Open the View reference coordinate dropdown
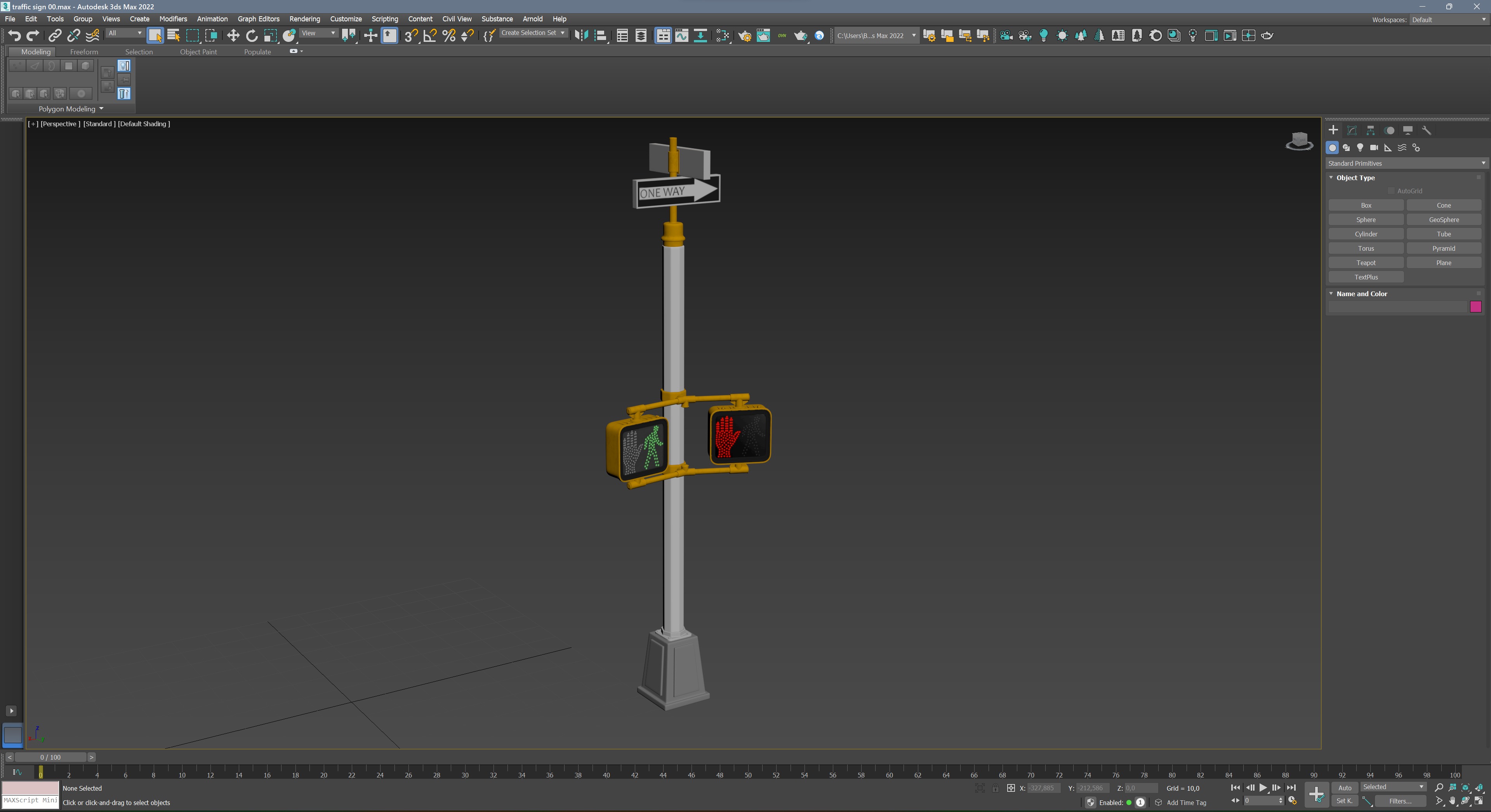1491x812 pixels. coord(318,33)
